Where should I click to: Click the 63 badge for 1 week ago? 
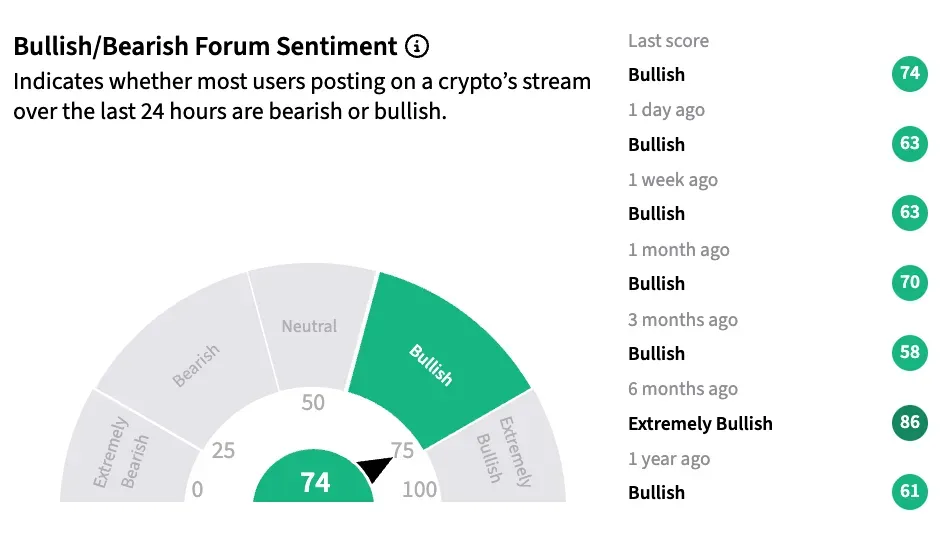pos(910,212)
